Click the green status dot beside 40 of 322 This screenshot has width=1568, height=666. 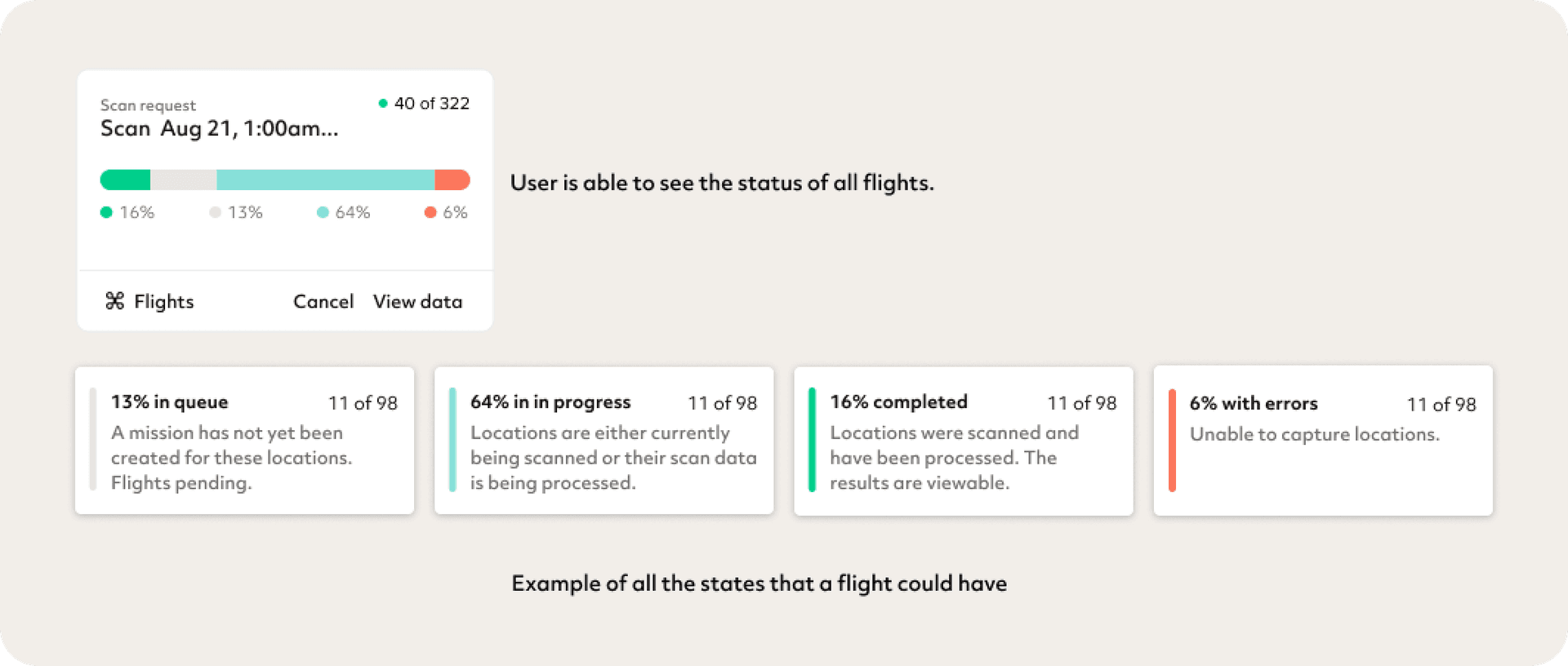[382, 104]
